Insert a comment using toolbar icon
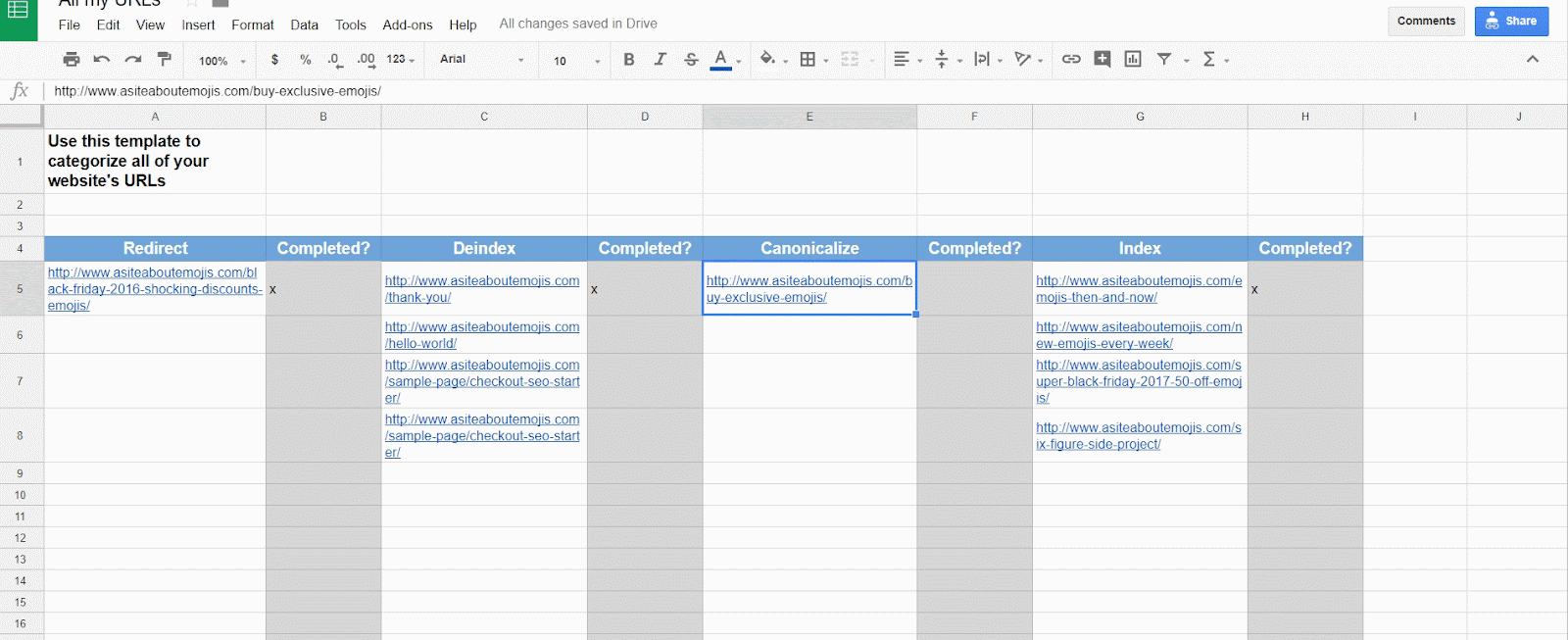Screen dimensions: 1568x640 pyautogui.click(x=1102, y=60)
